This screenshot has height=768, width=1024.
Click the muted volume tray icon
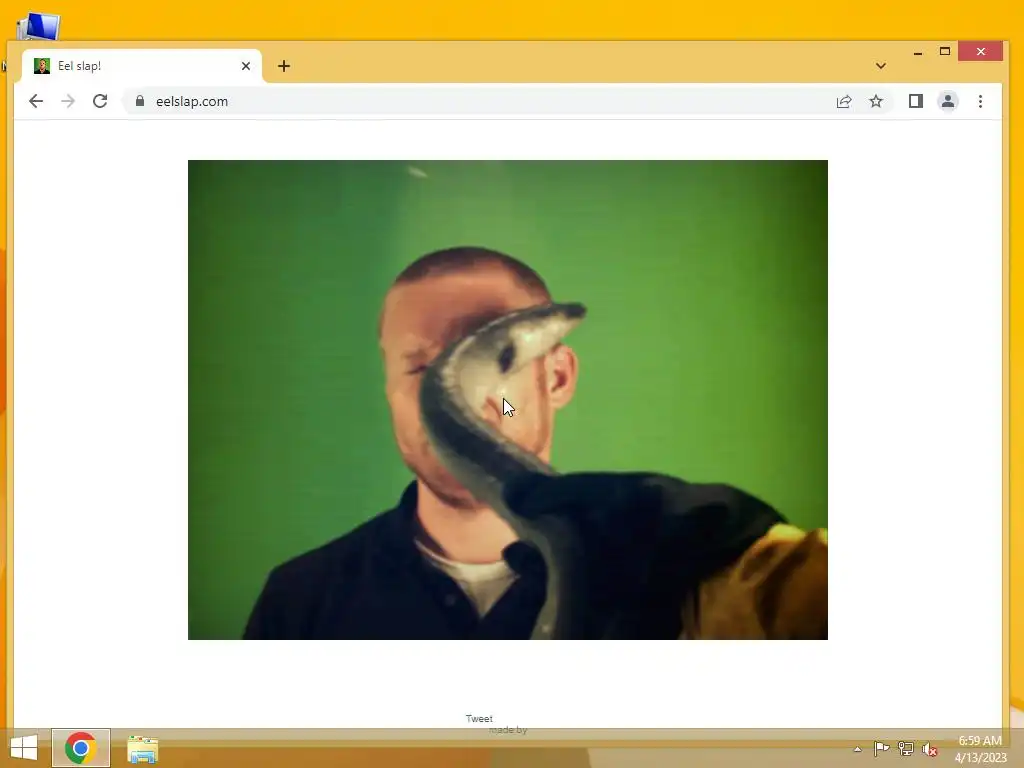pos(930,749)
